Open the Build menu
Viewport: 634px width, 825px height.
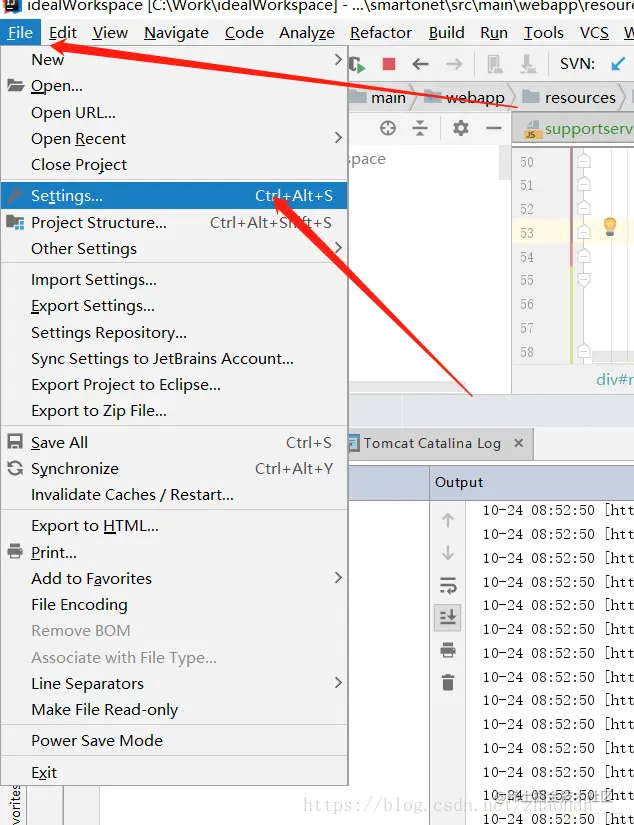446,33
